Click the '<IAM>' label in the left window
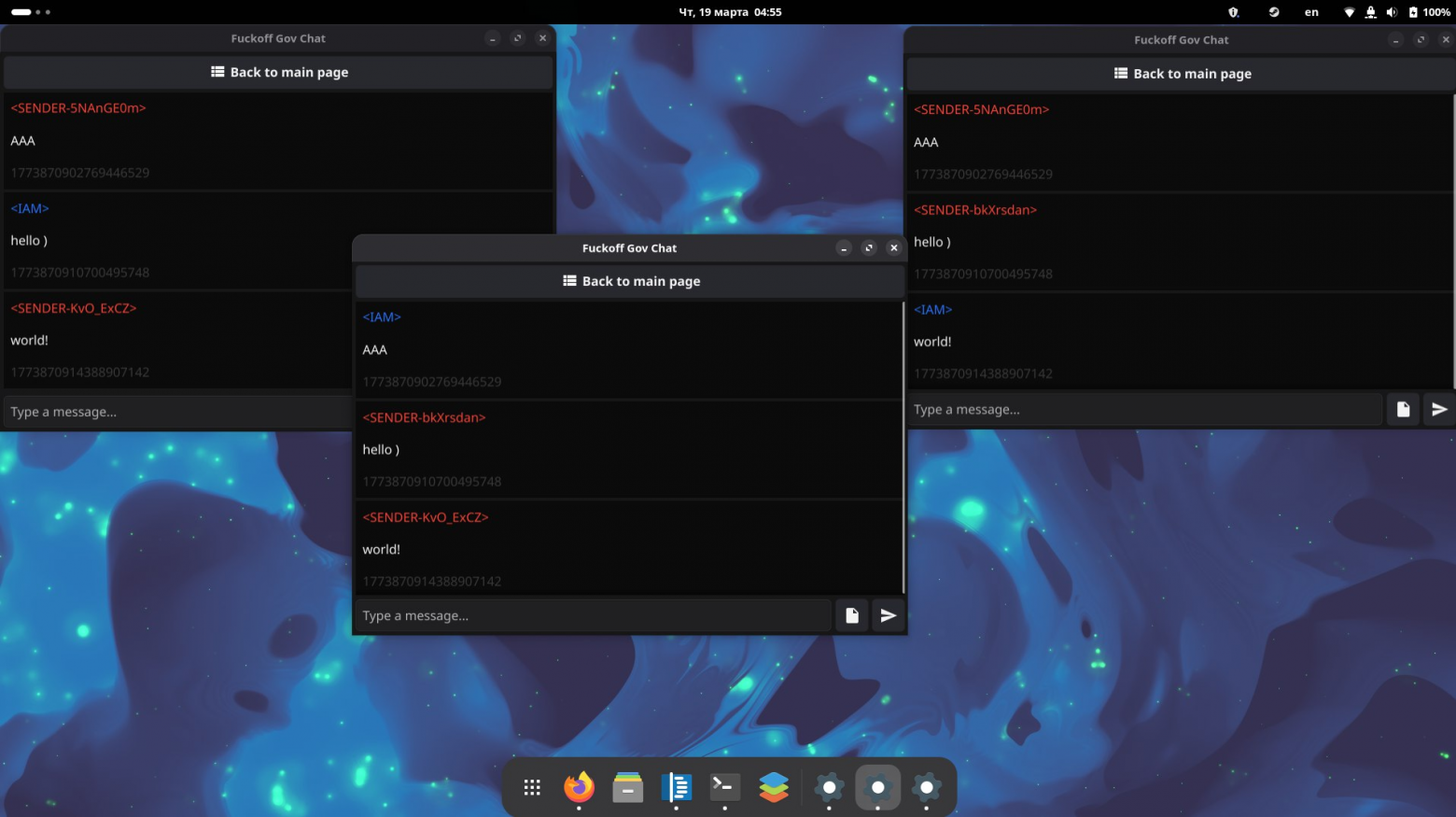This screenshot has width=1456, height=817. [x=30, y=208]
